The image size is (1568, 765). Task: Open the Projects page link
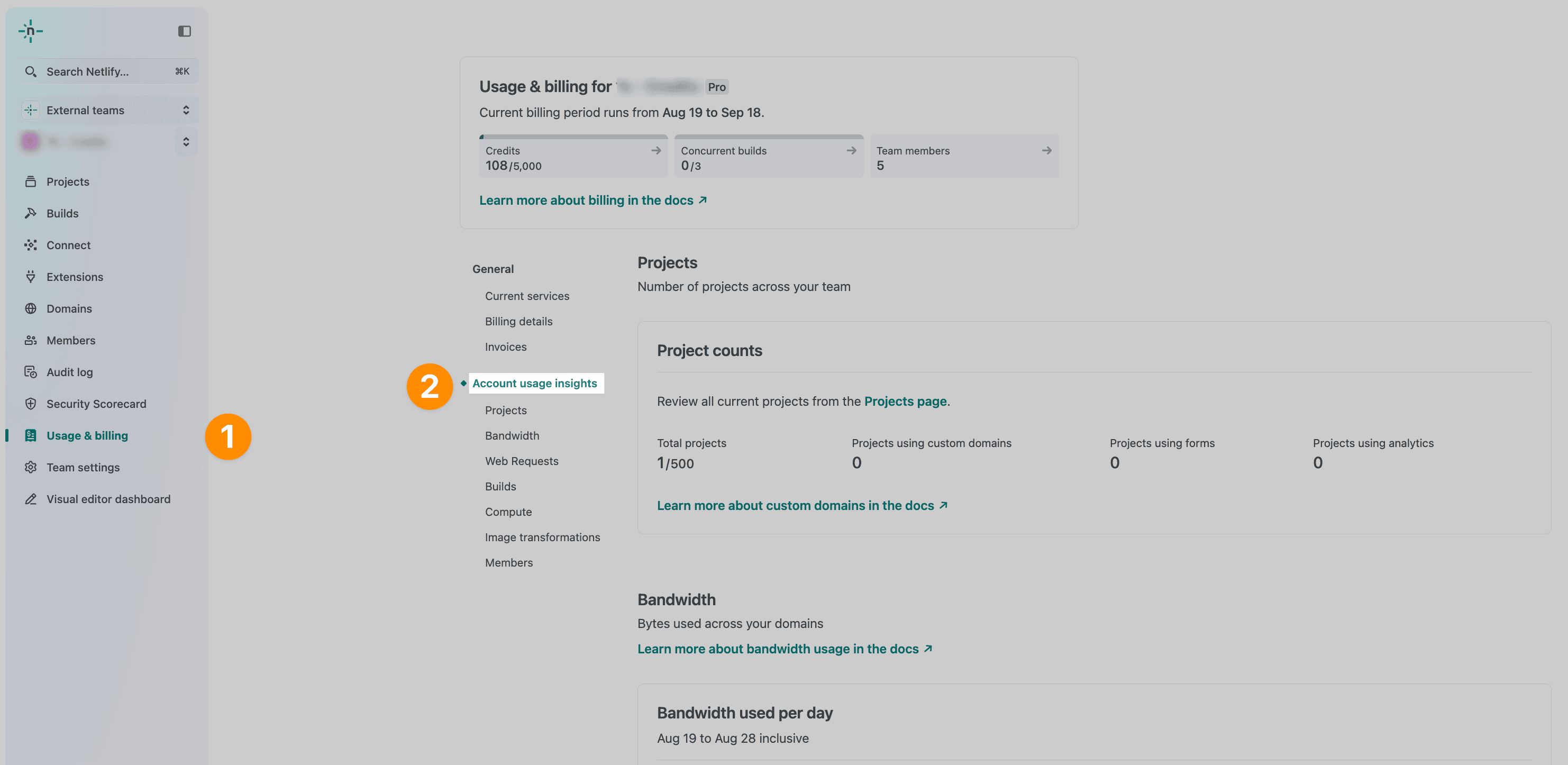point(905,402)
